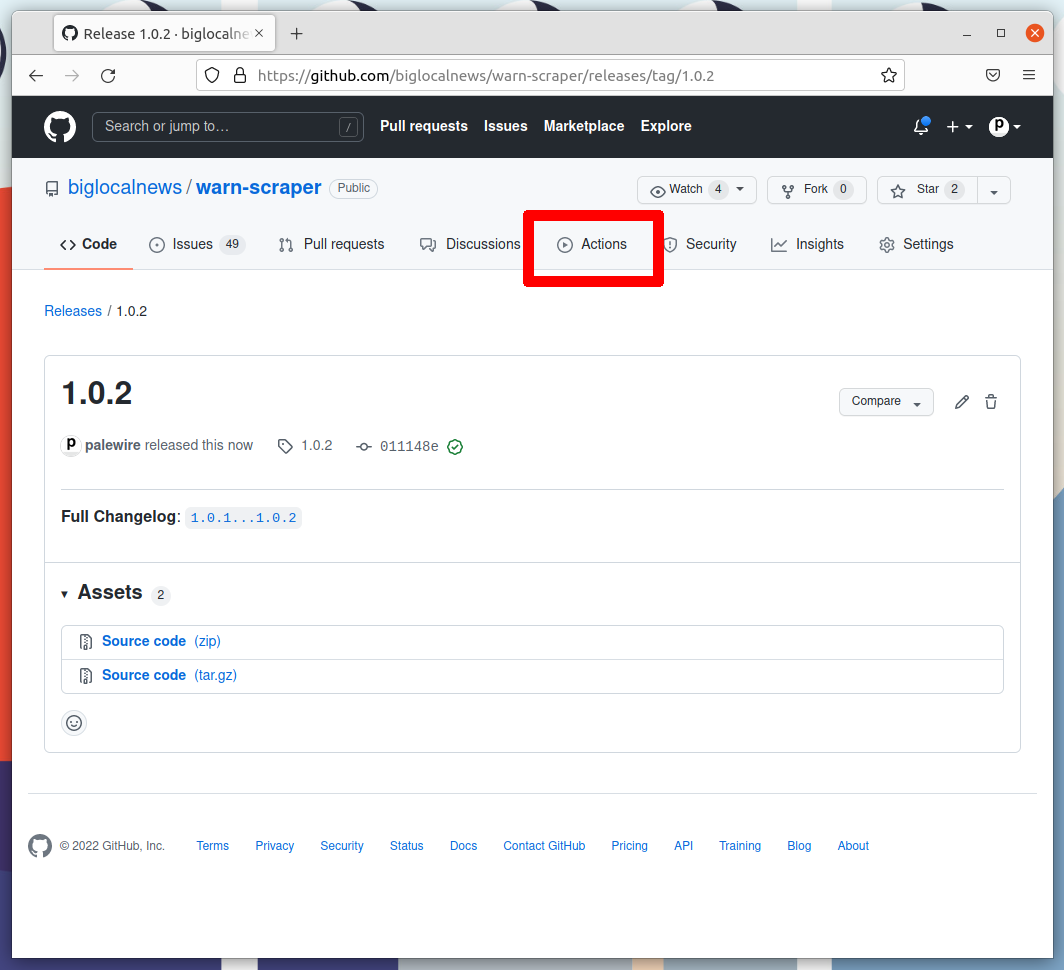Open the 1.0.1...1.0.2 changelog link

click(244, 518)
